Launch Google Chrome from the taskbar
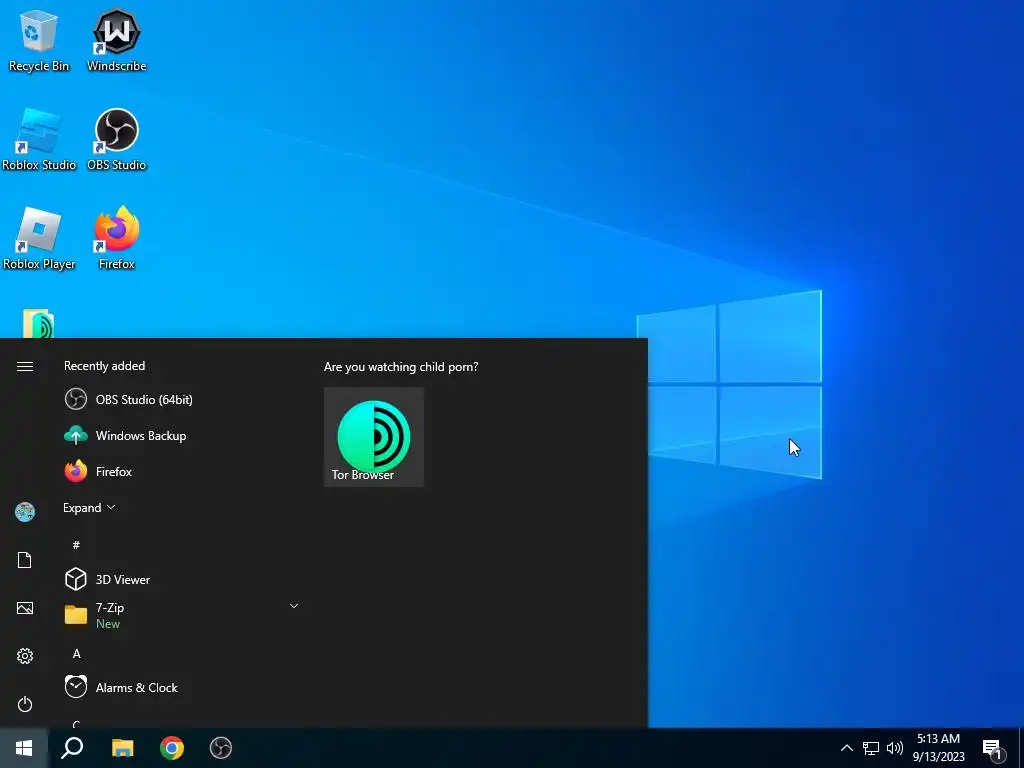This screenshot has height=768, width=1024. pyautogui.click(x=172, y=748)
